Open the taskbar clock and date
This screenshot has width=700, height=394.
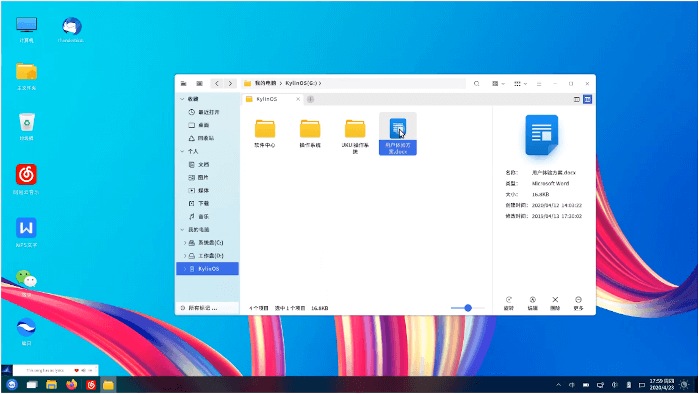(x=662, y=385)
